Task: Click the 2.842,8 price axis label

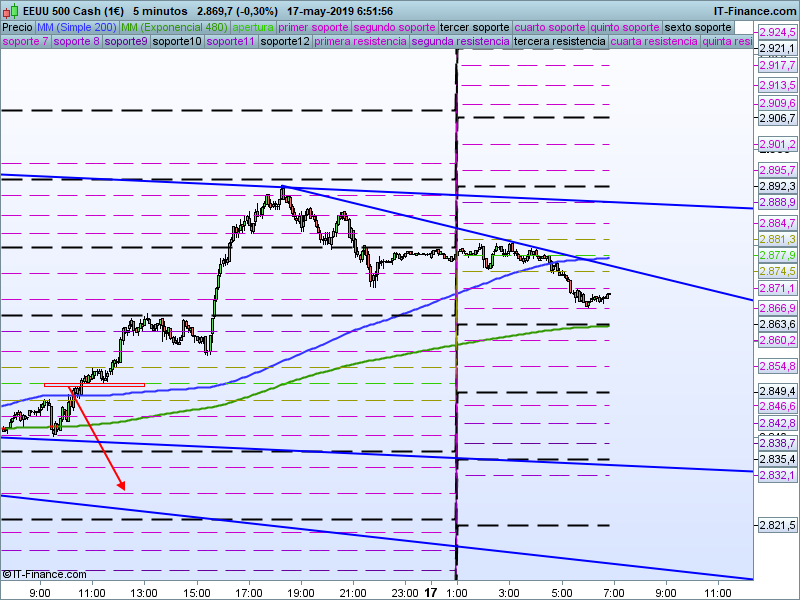Action: (x=777, y=423)
